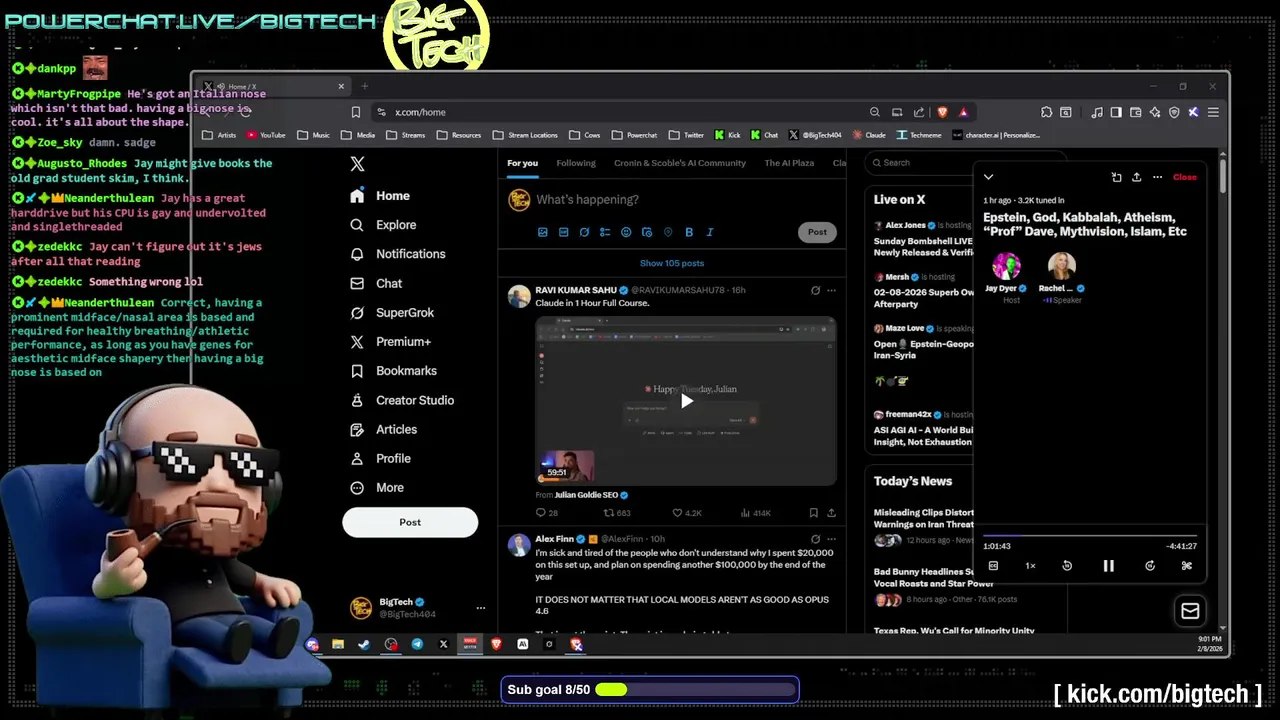The width and height of the screenshot is (1280, 720).
Task: Click the scissors clip icon in the Space player
Action: point(1187,566)
